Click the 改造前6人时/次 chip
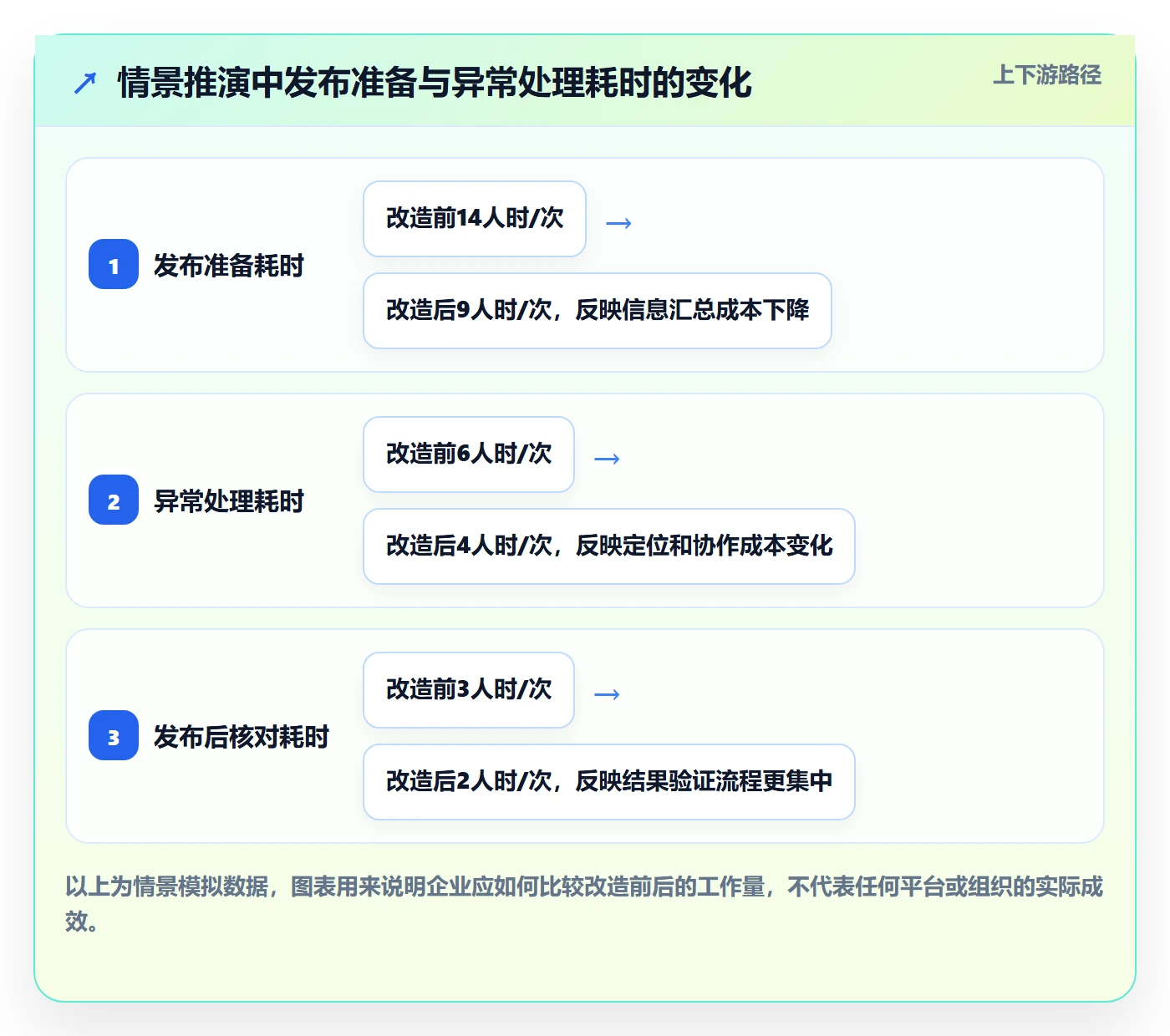 coord(469,455)
